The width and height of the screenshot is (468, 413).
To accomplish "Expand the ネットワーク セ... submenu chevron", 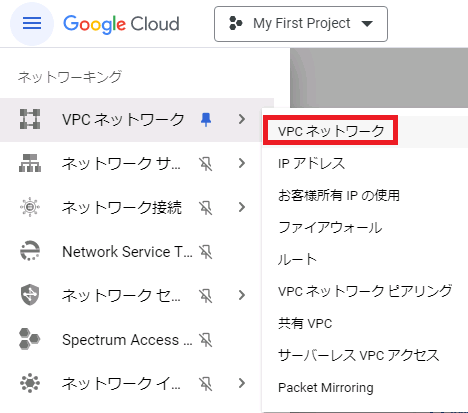I will [x=242, y=295].
